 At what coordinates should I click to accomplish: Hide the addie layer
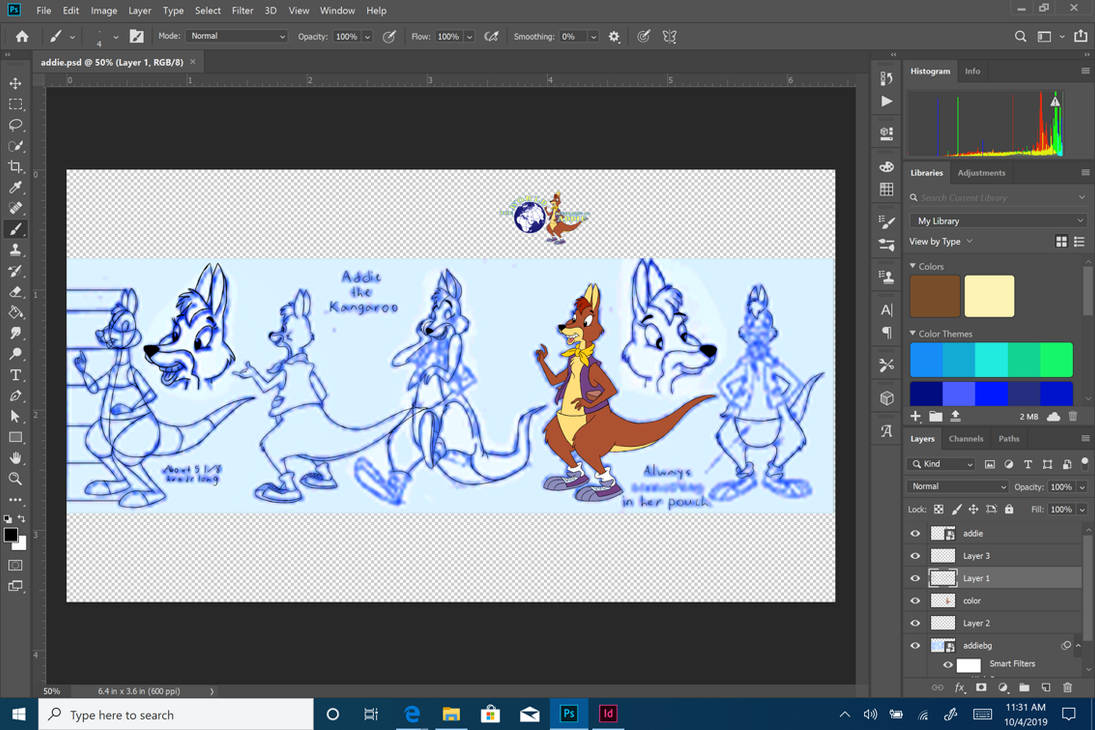(915, 534)
